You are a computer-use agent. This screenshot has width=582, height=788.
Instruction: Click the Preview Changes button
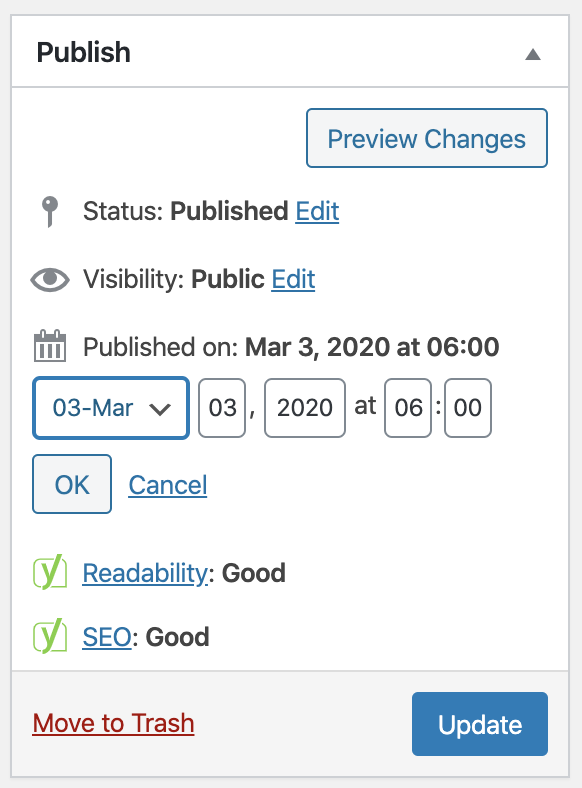click(x=427, y=138)
